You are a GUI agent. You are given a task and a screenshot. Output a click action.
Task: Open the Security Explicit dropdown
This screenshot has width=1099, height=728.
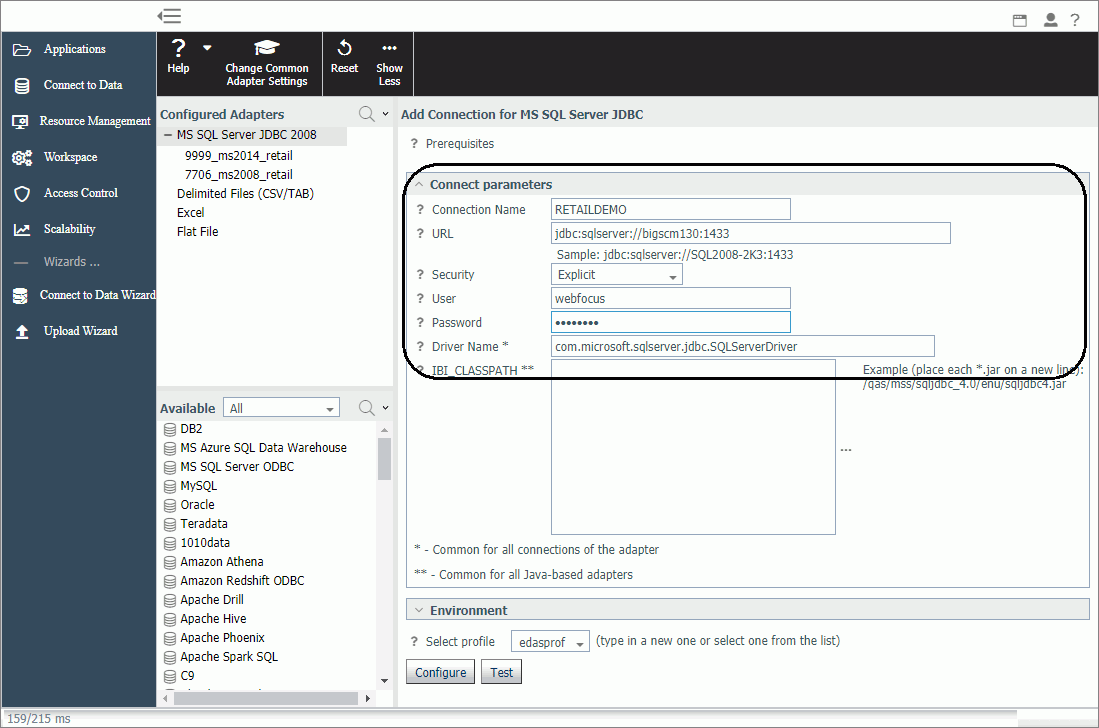click(617, 275)
